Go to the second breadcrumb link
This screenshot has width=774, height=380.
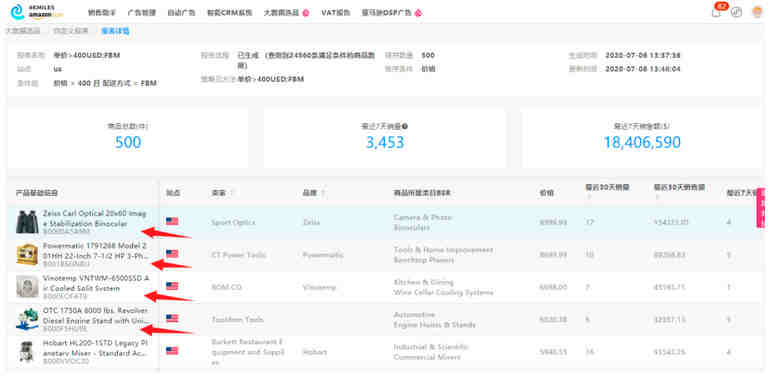coord(71,31)
